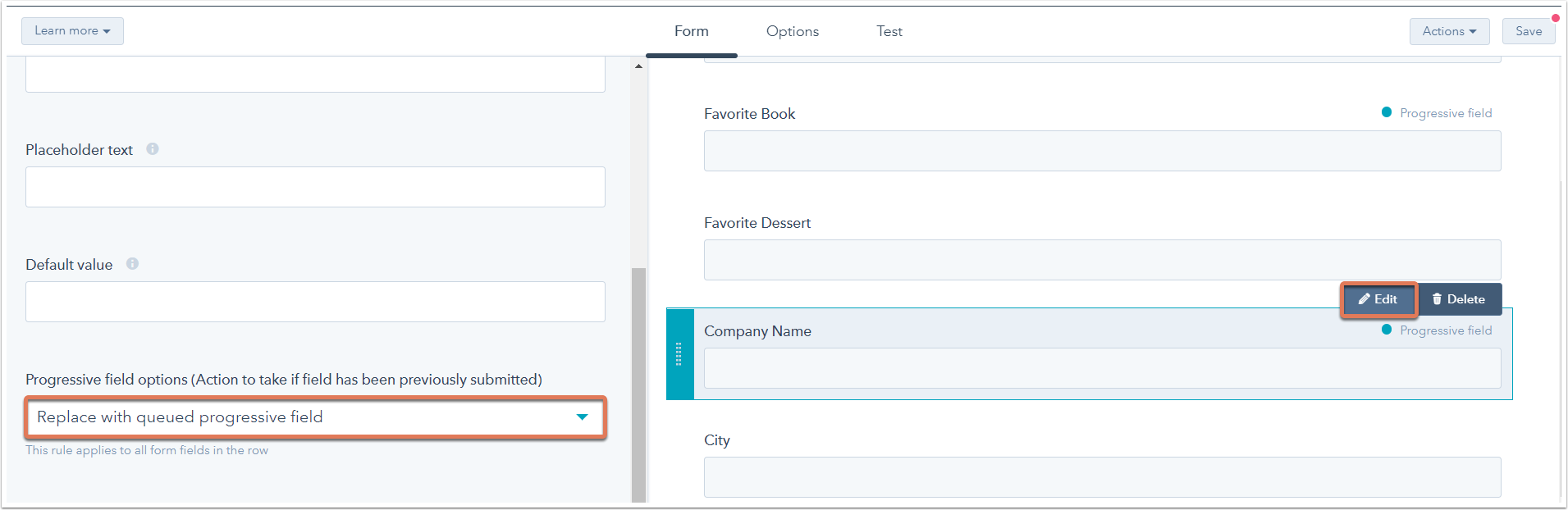Click the Favorite Book input field
The image size is (1568, 510).
tap(1103, 151)
